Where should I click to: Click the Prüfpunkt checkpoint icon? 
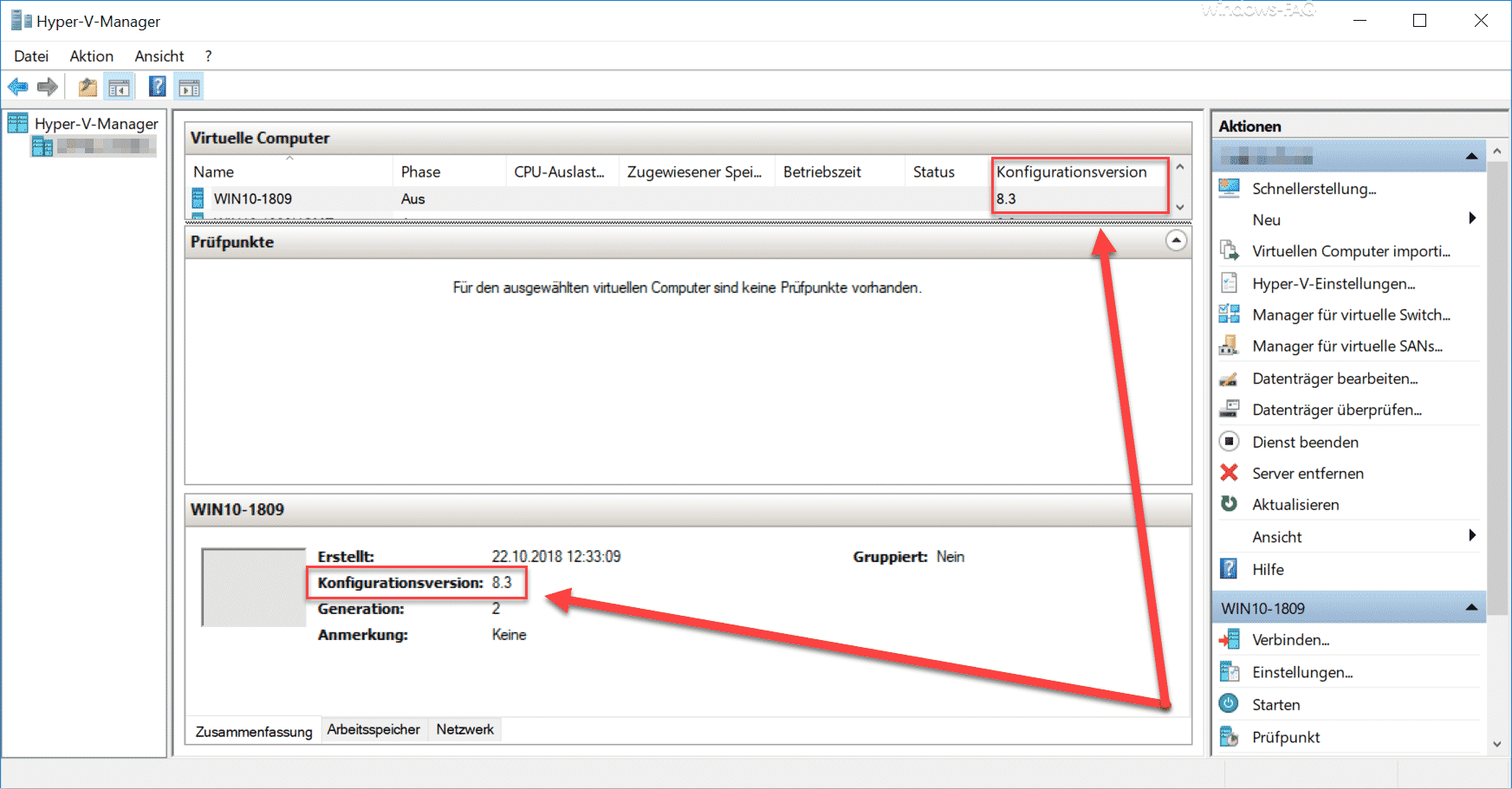[x=1229, y=736]
